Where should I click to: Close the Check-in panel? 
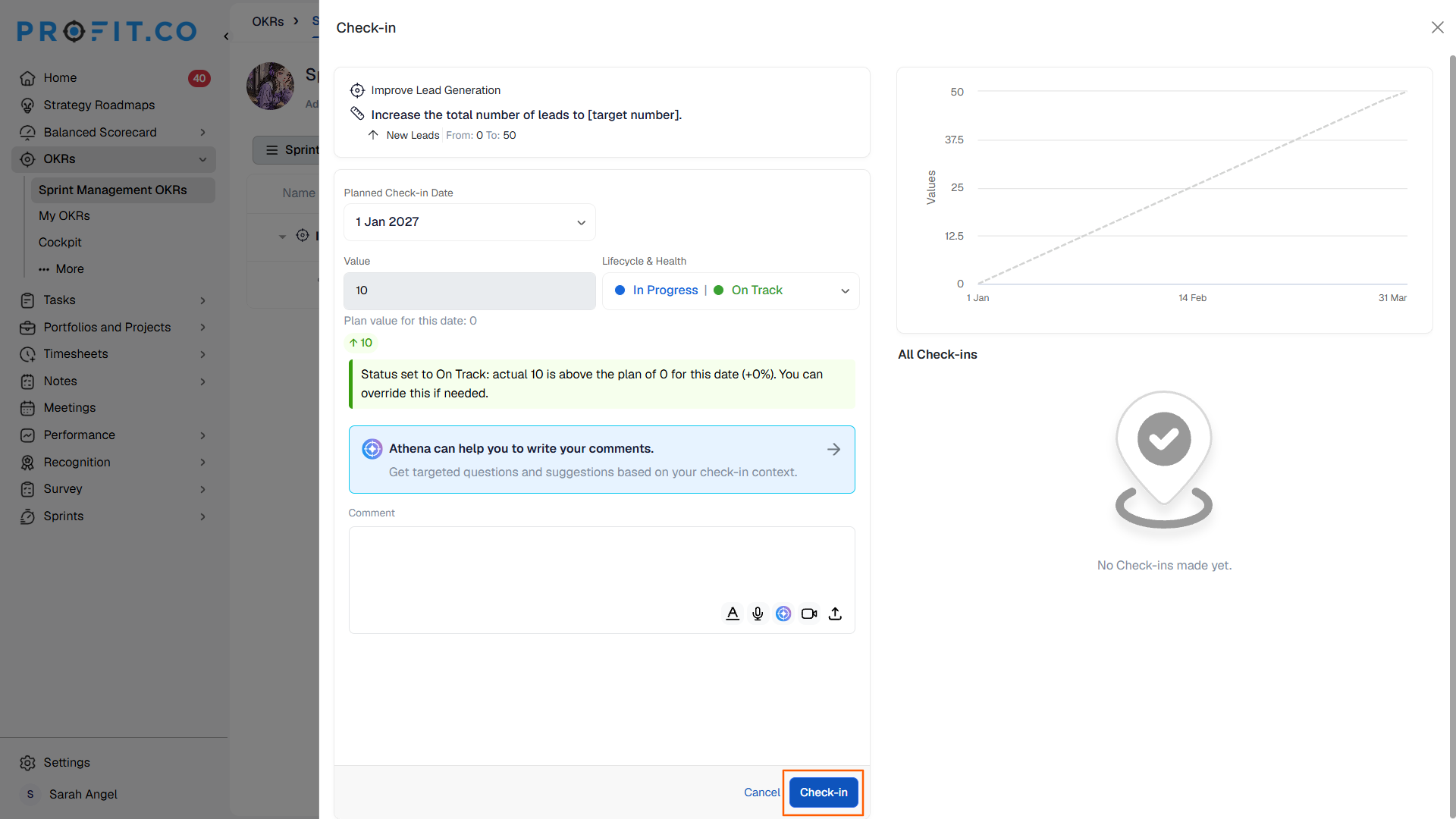tap(1437, 27)
